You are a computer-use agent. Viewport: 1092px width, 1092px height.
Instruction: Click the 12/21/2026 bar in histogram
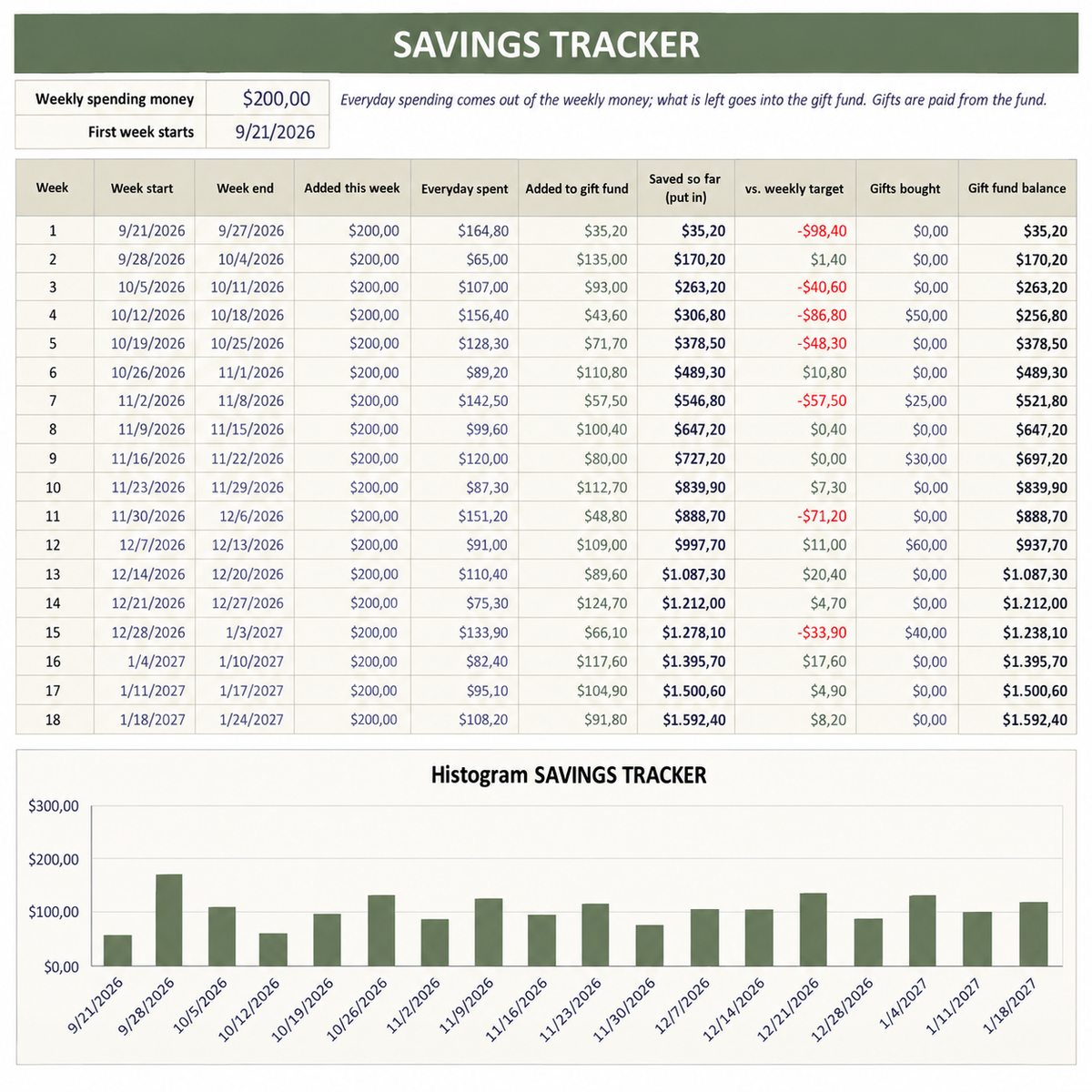point(814,929)
